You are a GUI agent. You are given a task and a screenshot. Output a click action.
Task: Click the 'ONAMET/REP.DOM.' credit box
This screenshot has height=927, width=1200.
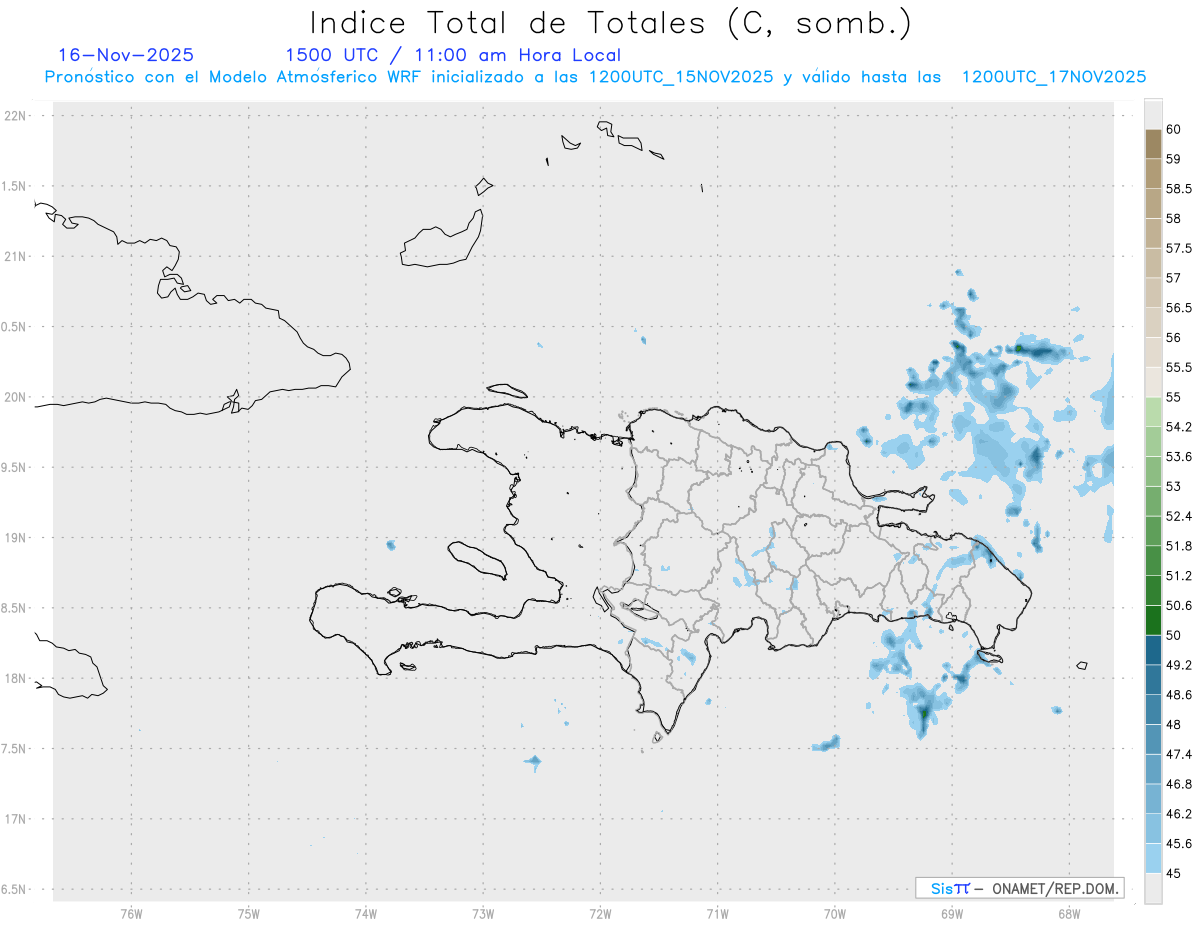tap(1019, 888)
